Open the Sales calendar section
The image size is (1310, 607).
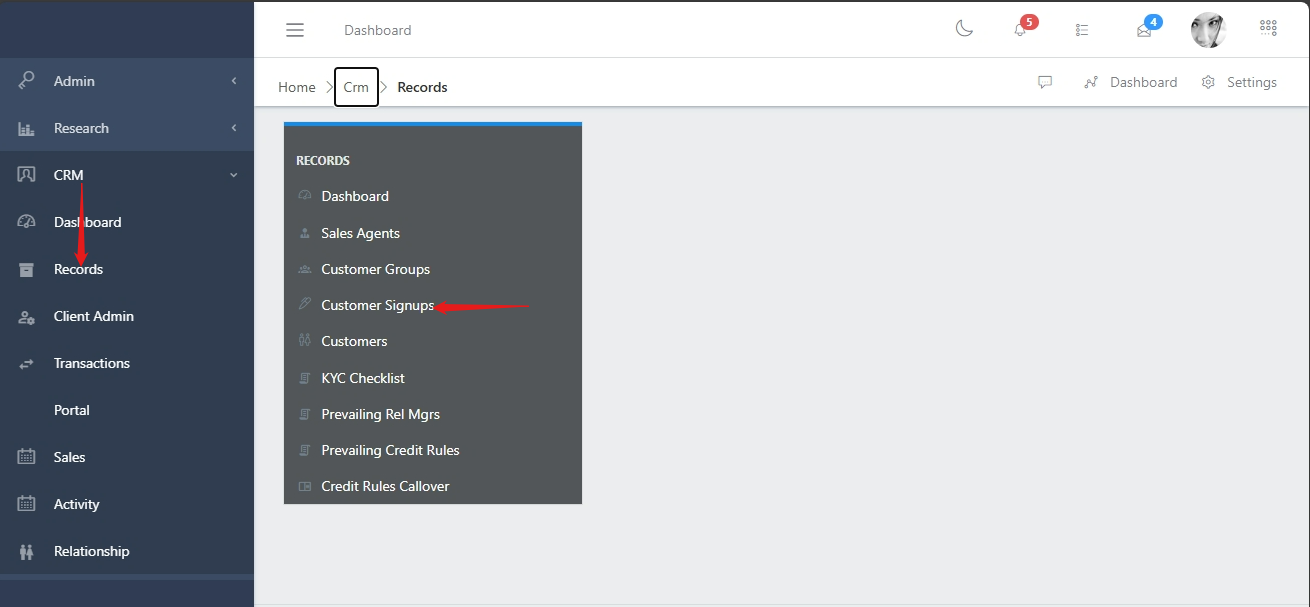click(68, 457)
